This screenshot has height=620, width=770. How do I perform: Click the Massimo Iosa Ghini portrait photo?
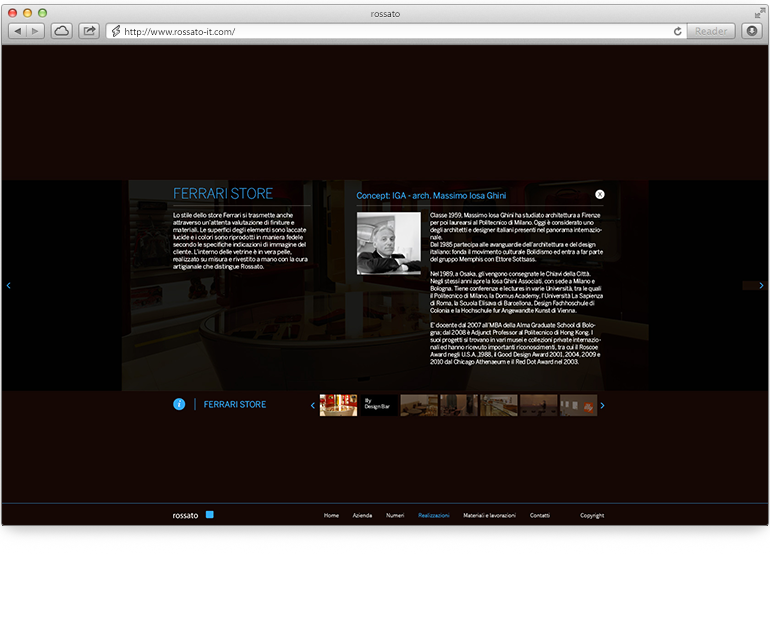pos(388,243)
